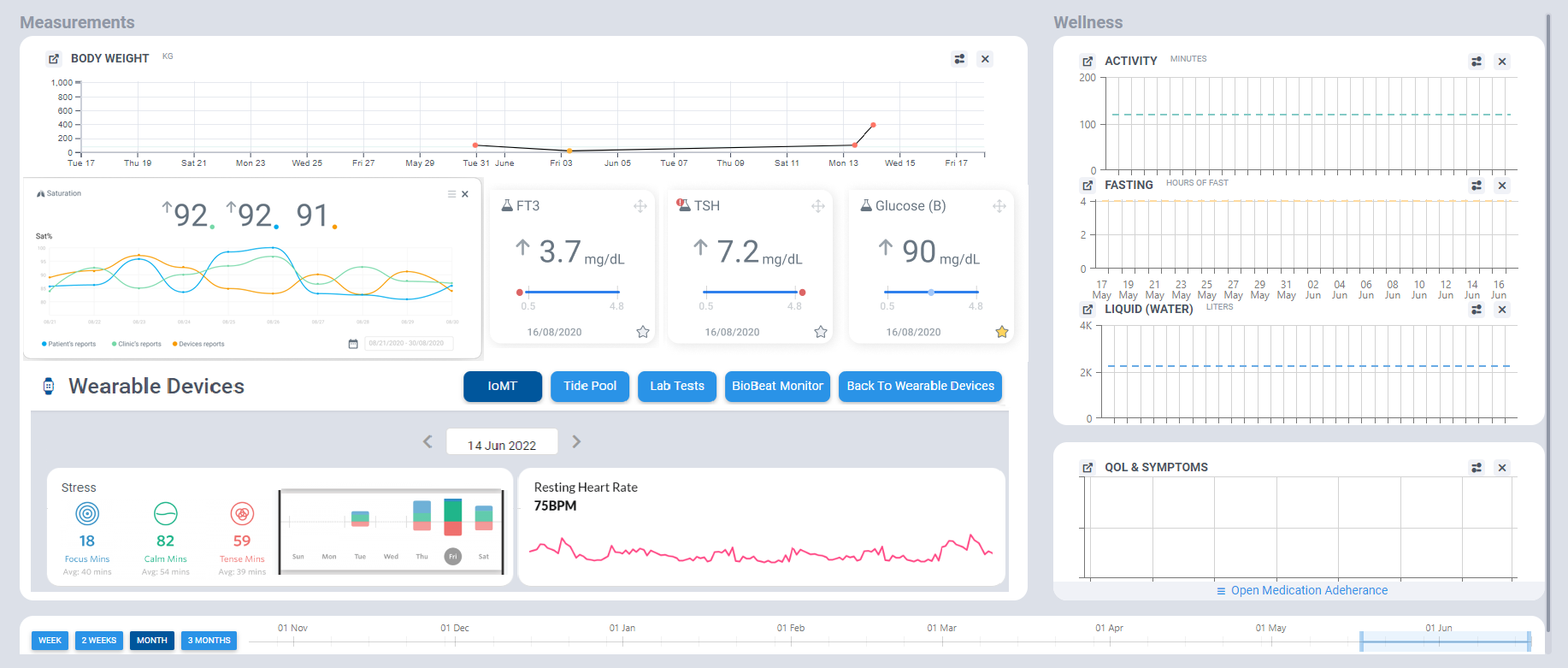Move the Glucose (B) card handle icon
Image resolution: width=1568 pixels, height=668 pixels.
click(x=999, y=206)
